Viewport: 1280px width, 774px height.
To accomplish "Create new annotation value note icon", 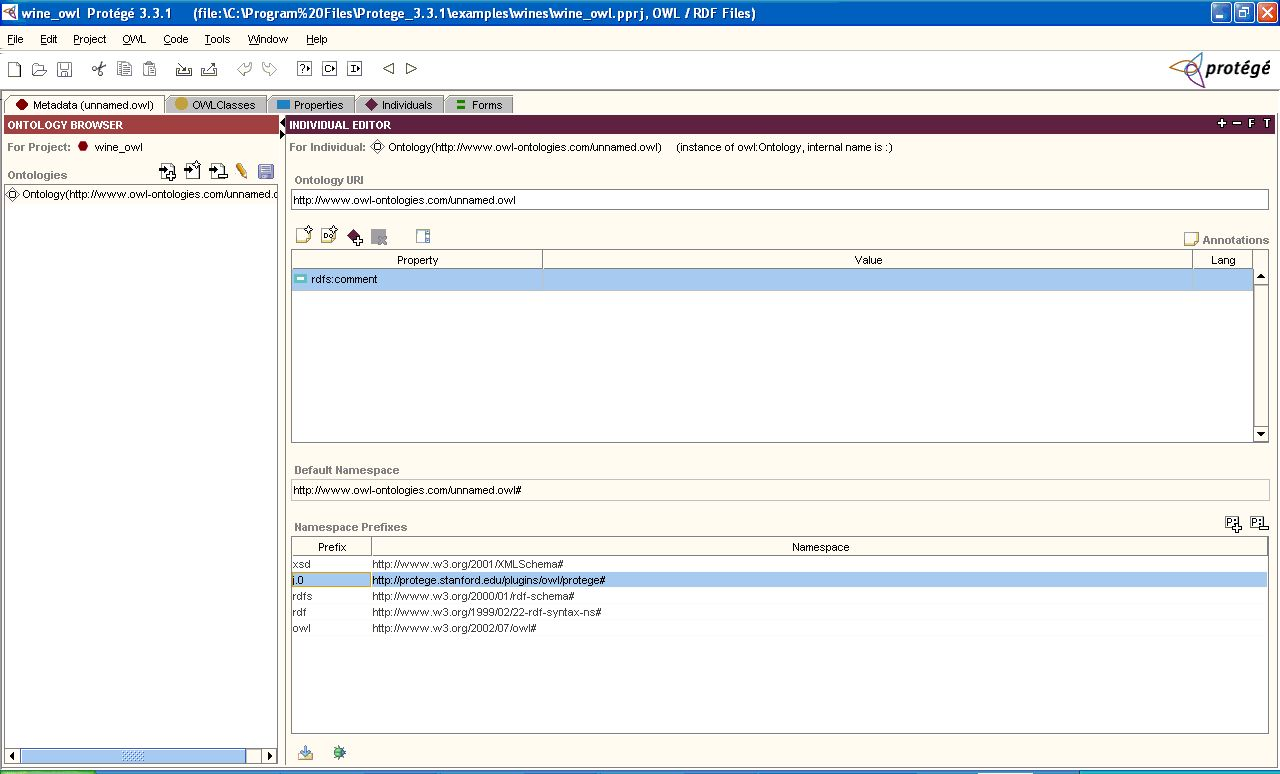I will [305, 236].
